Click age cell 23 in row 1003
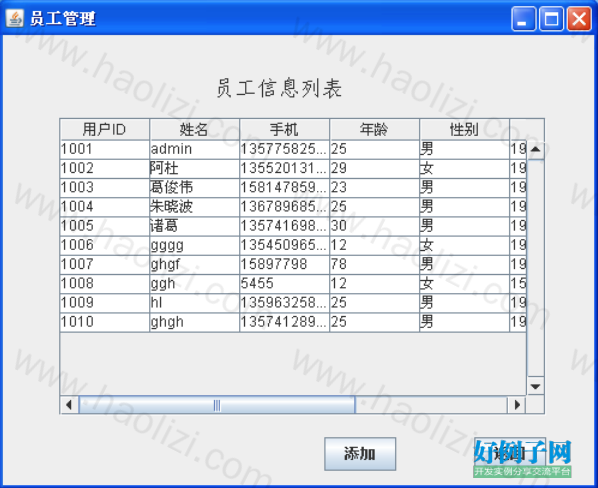The width and height of the screenshot is (598, 488). coord(375,188)
